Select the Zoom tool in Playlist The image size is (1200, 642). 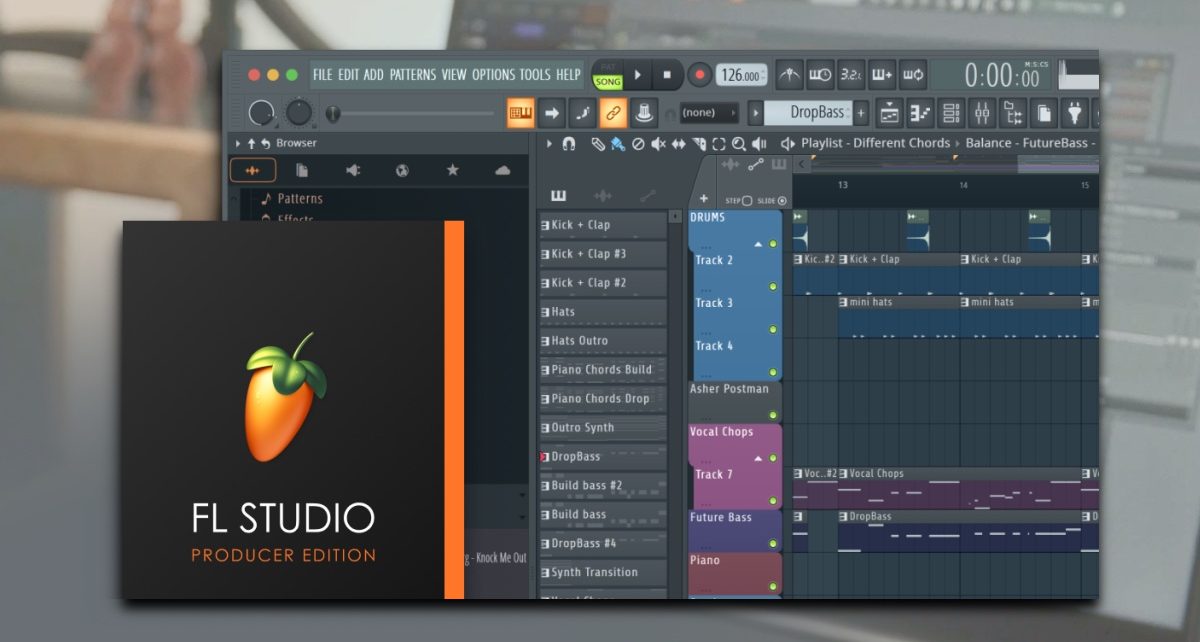738,144
